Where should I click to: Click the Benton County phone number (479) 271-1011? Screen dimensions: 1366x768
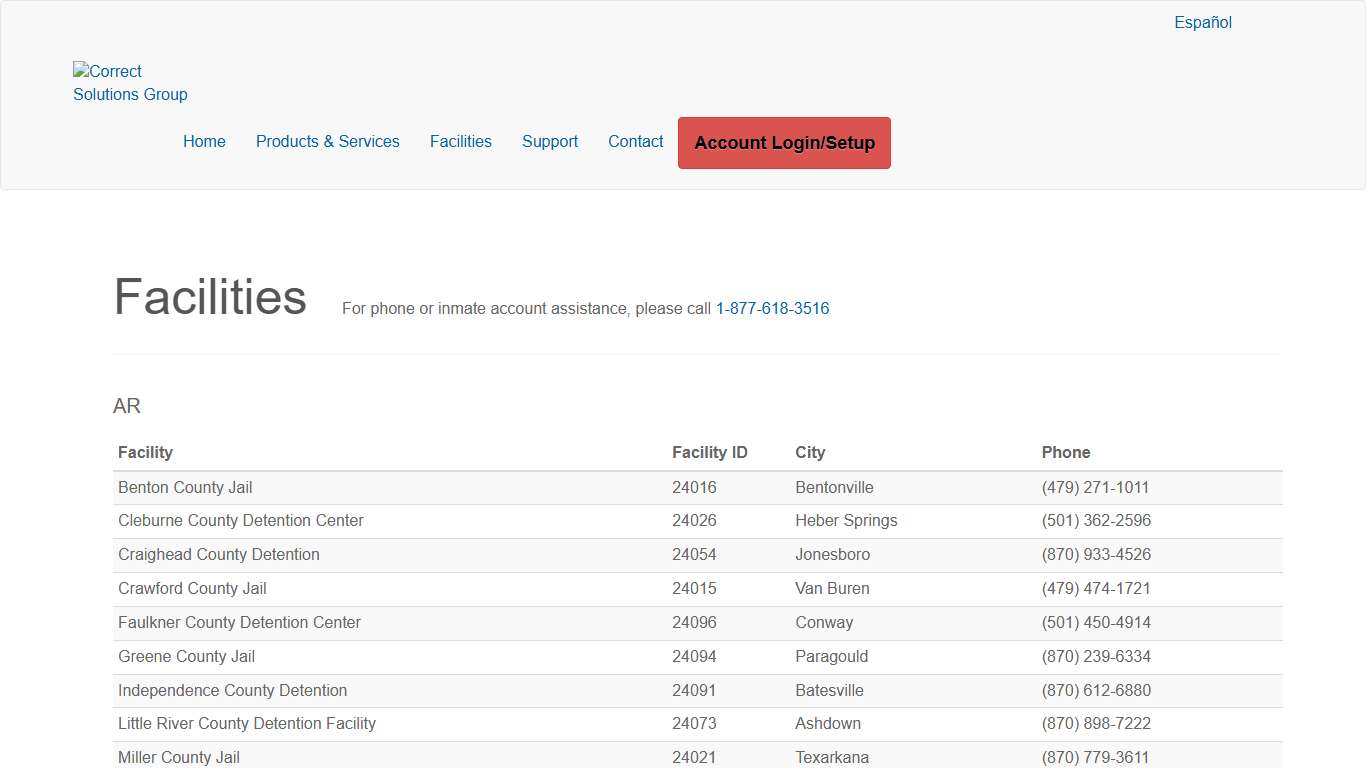[x=1095, y=487]
